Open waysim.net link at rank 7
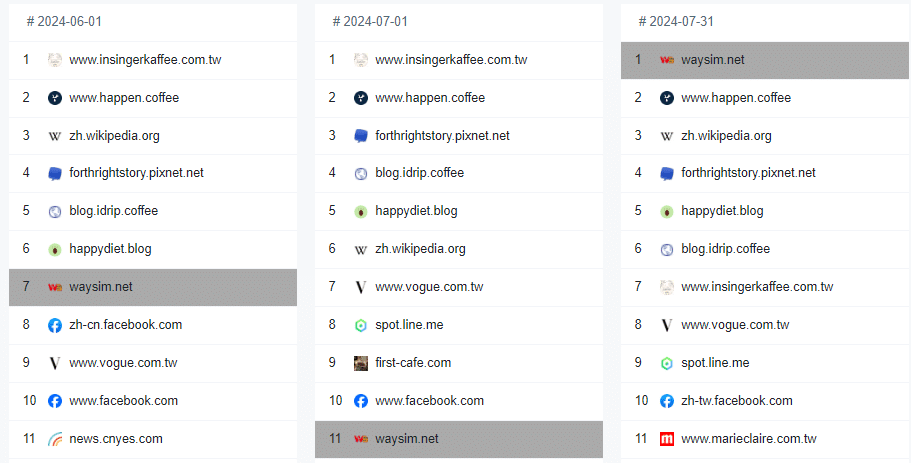 click(x=101, y=287)
